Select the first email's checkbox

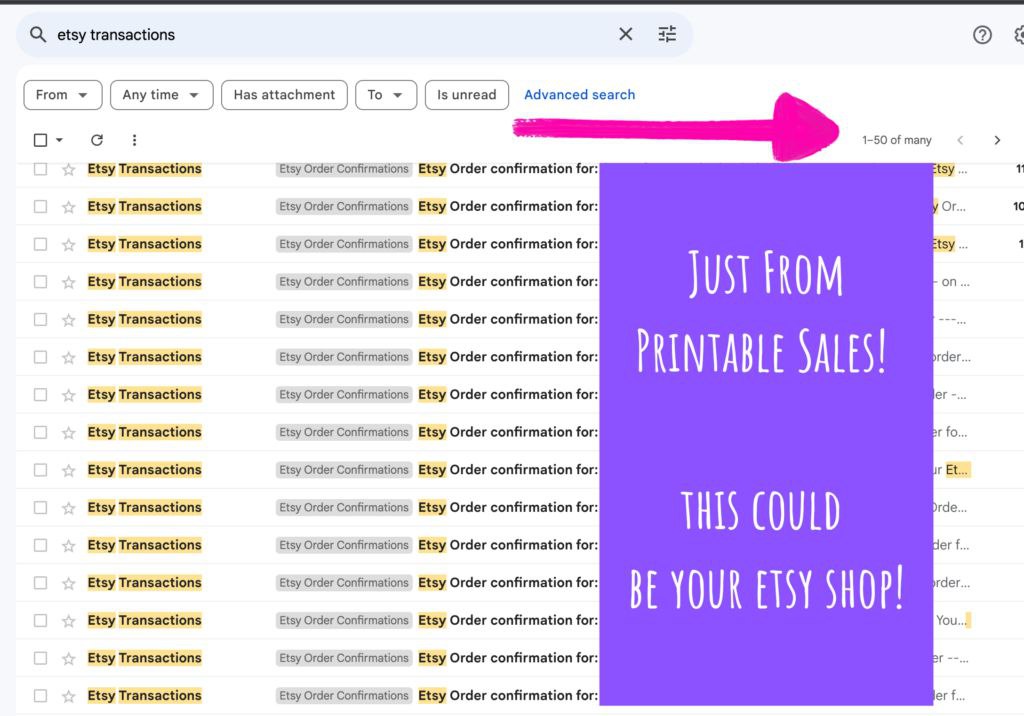tap(41, 168)
